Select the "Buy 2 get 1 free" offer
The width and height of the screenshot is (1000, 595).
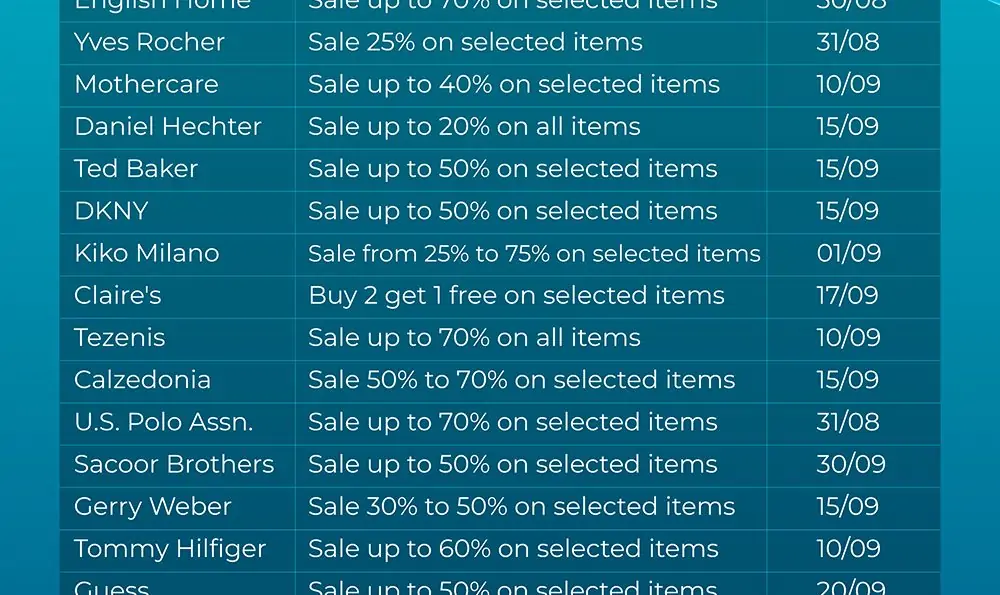point(516,296)
